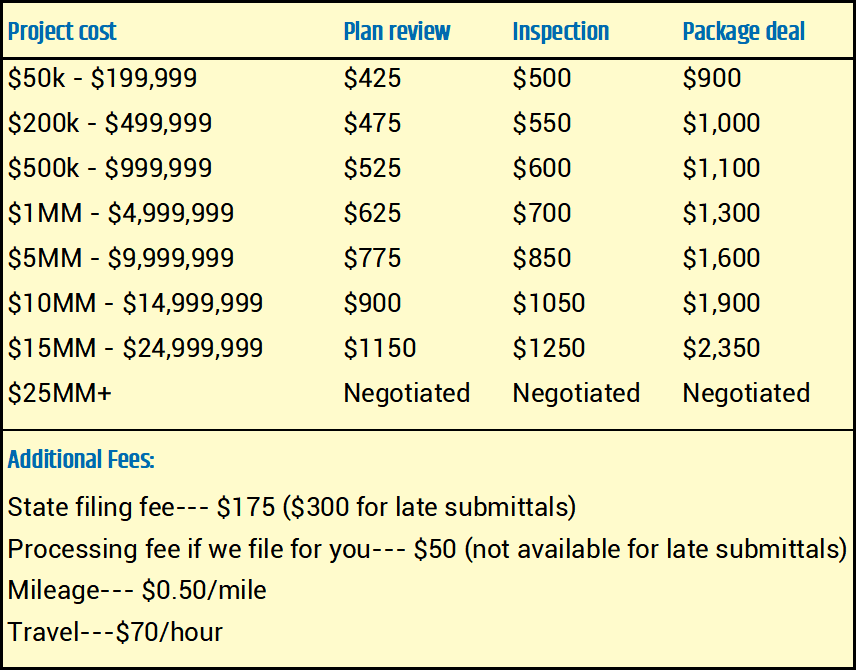856x670 pixels.
Task: Click the $1,000 package deal price
Action: coord(721,123)
